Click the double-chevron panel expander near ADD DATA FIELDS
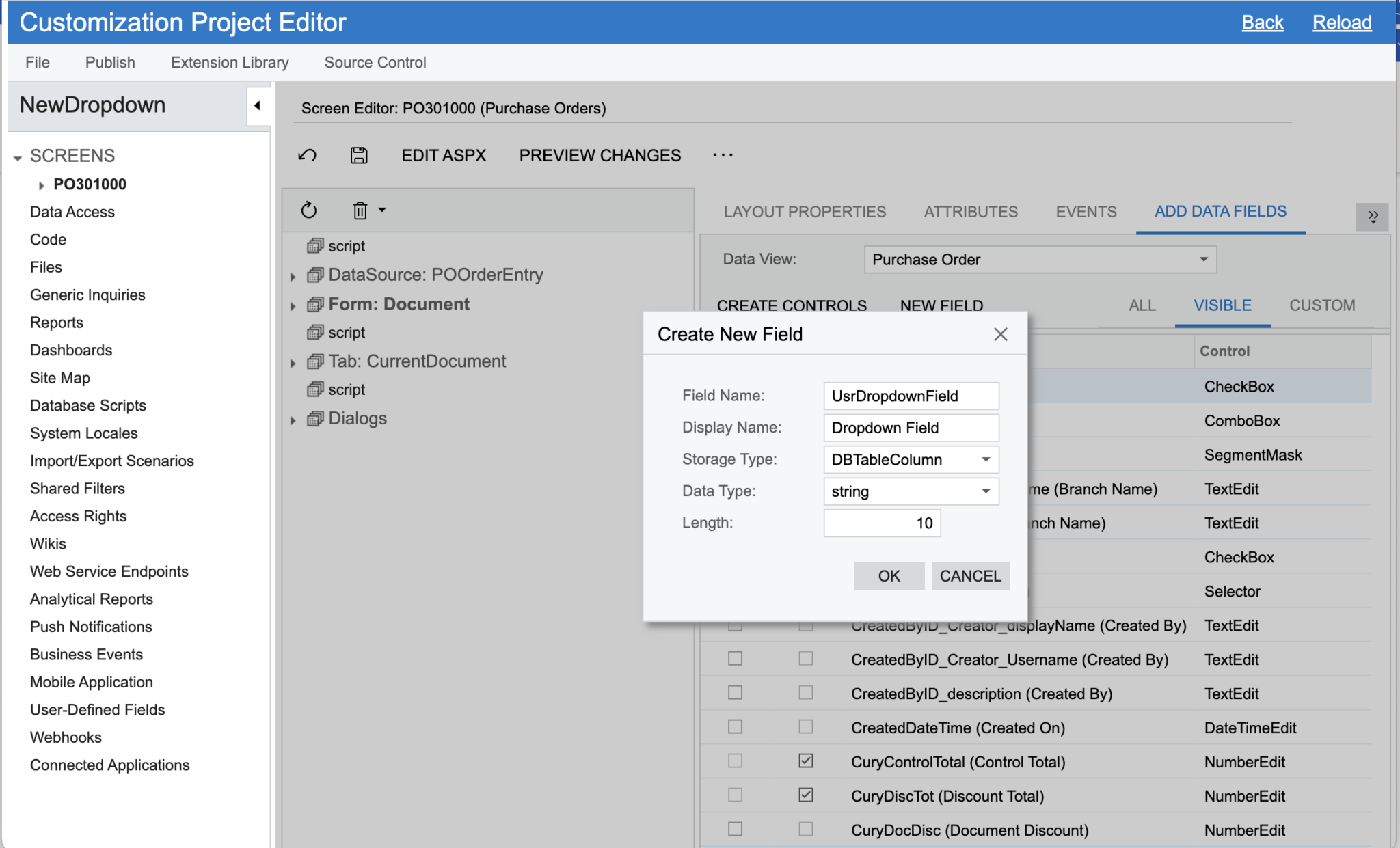This screenshot has height=848, width=1400. pos(1373,216)
